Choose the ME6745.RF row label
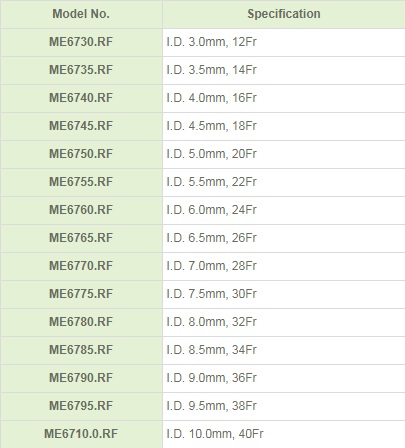The height and width of the screenshot is (448, 405). pos(81,126)
